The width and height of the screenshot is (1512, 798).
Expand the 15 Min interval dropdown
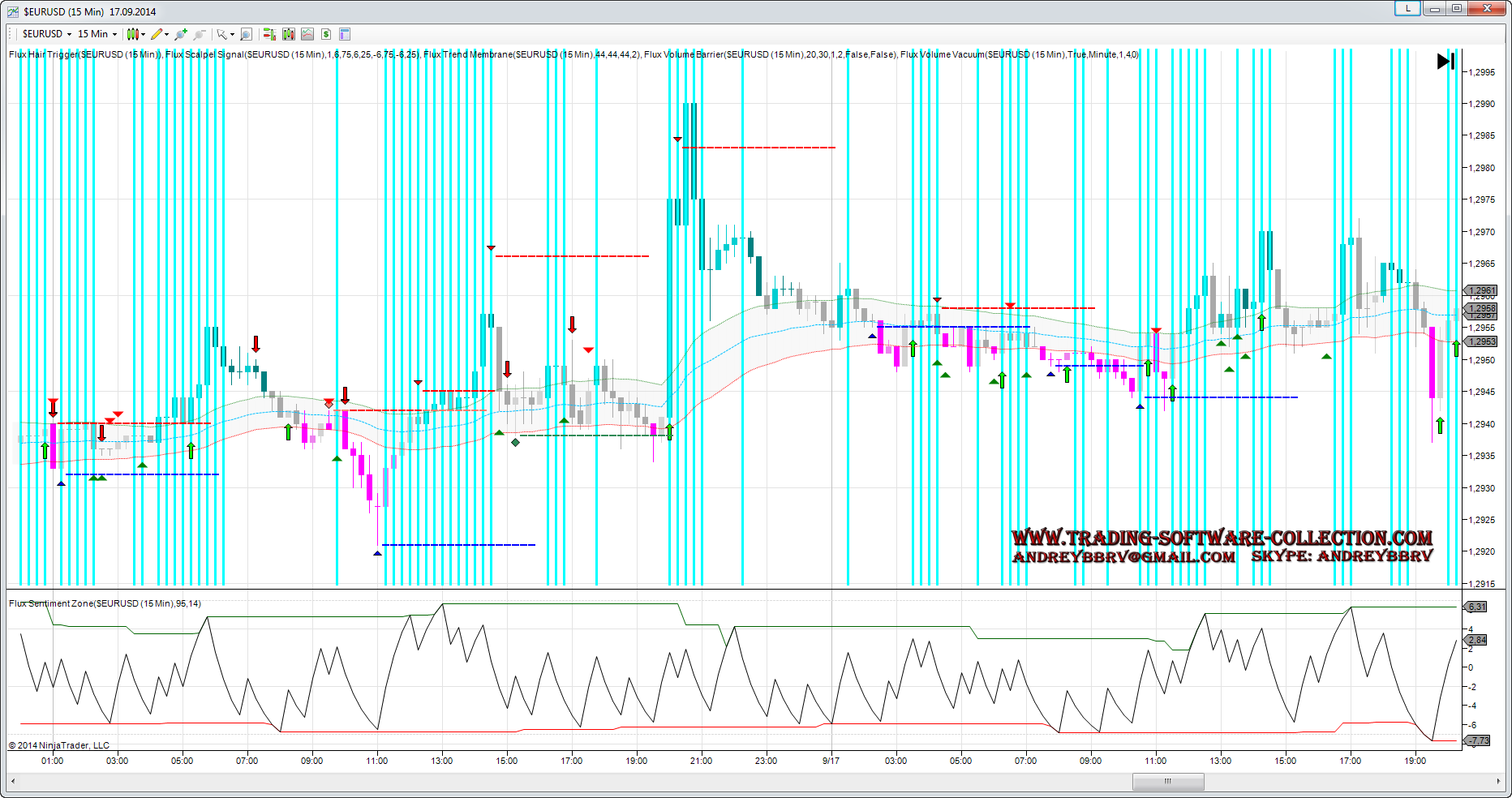point(97,34)
